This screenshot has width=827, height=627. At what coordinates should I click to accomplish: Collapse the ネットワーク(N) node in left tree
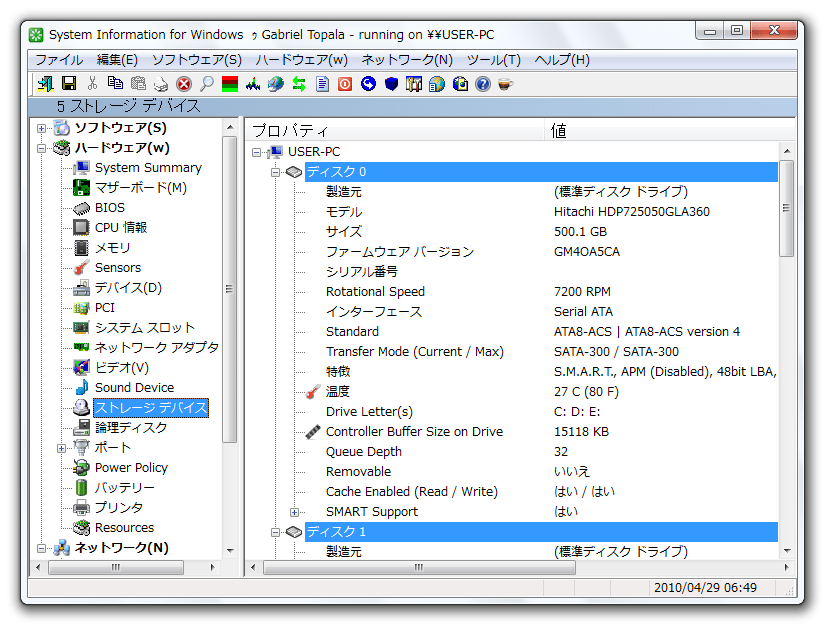41,548
